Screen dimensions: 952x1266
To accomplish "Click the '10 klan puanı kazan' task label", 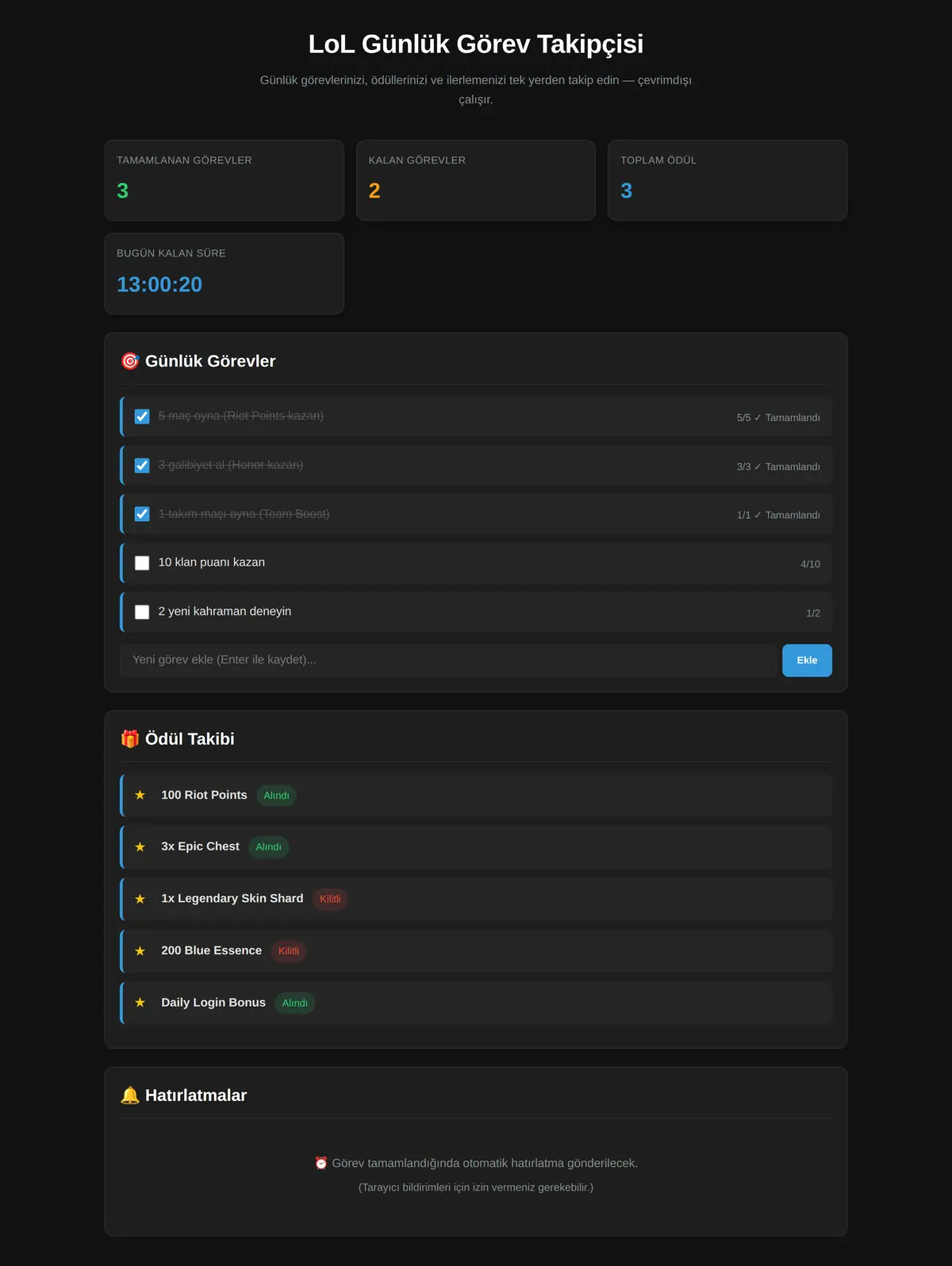I will pyautogui.click(x=212, y=562).
